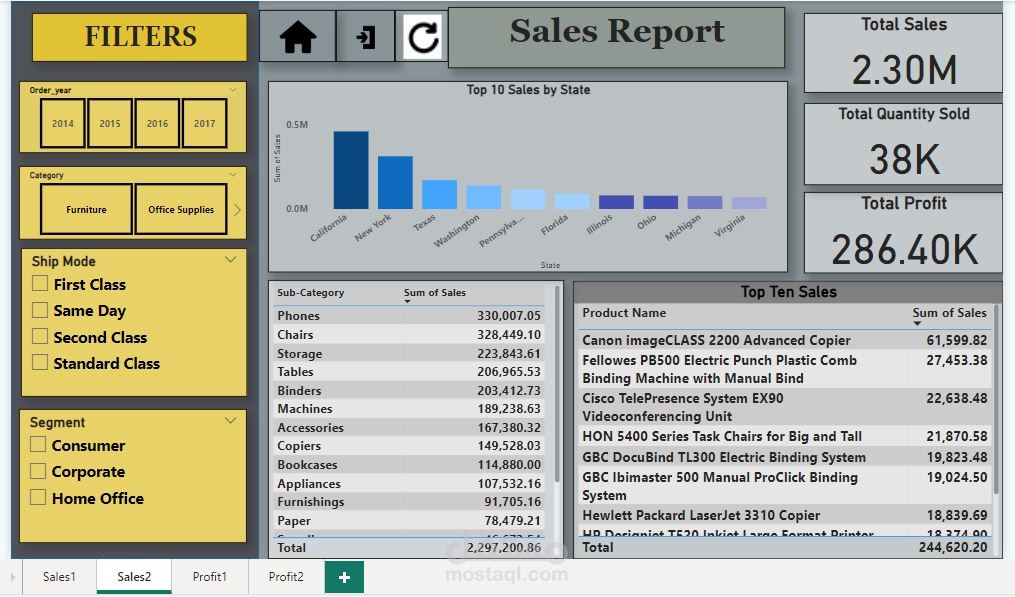
Task: Select the Texas bar in chart
Action: [x=440, y=194]
